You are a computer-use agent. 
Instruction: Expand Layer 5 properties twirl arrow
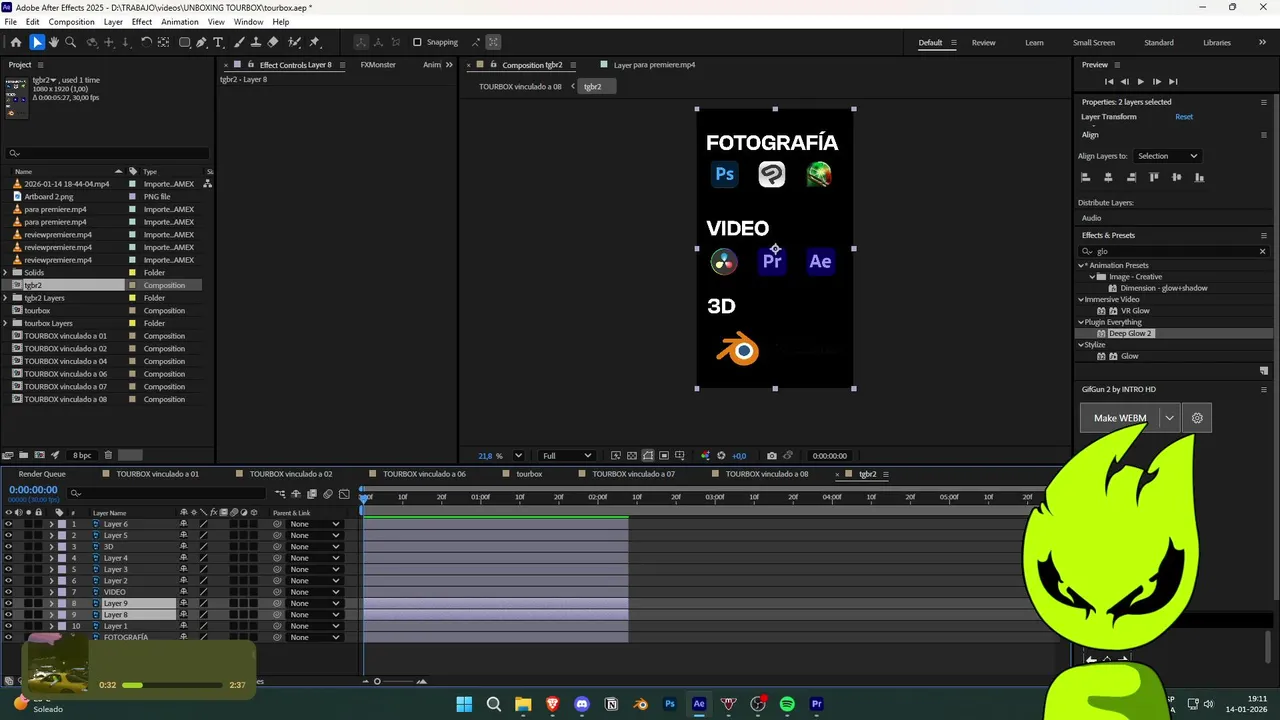(x=51, y=535)
